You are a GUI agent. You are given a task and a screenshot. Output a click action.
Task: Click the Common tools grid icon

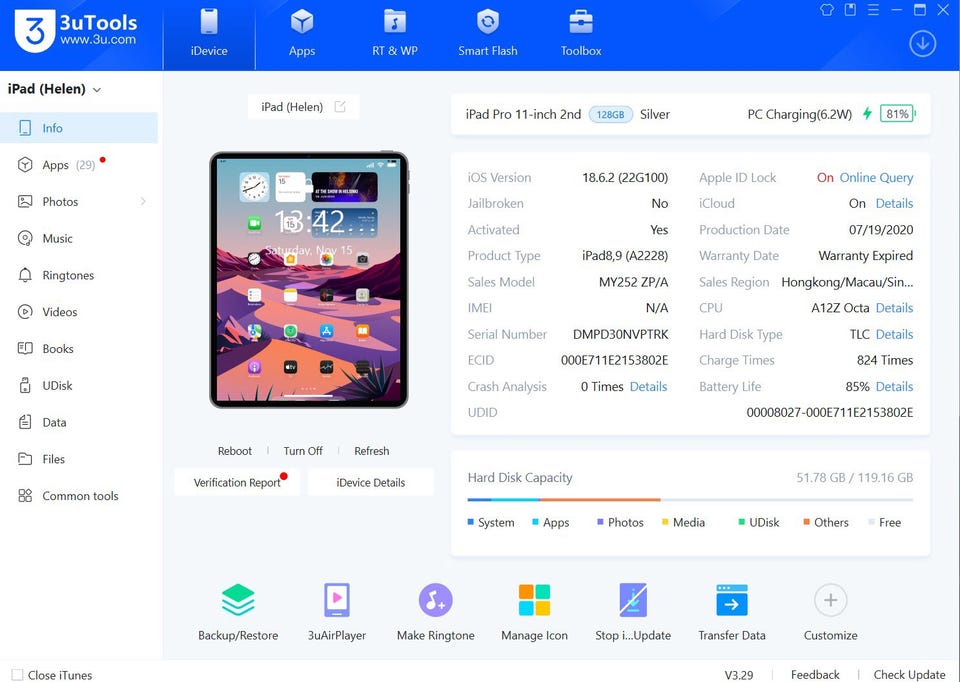pos(25,495)
